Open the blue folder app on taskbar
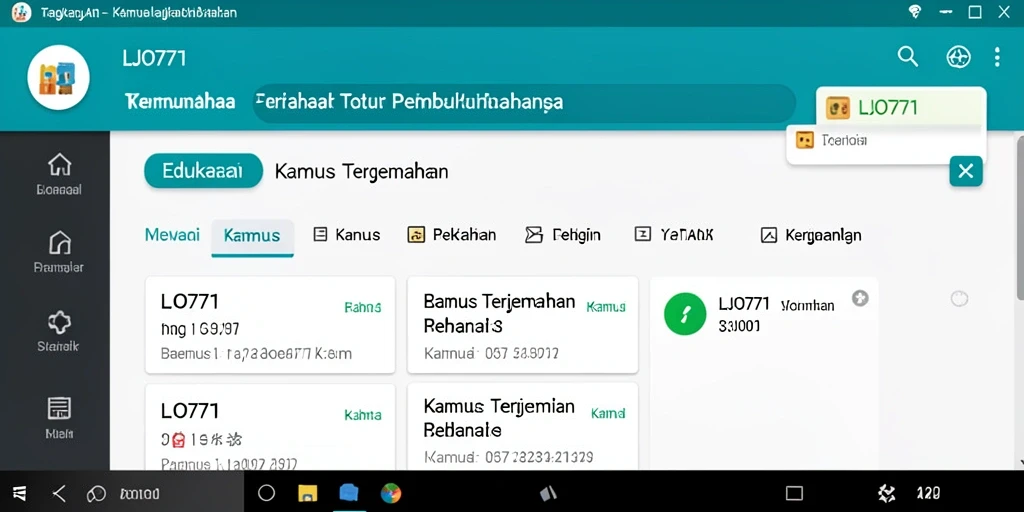1024x512 pixels. click(x=349, y=493)
